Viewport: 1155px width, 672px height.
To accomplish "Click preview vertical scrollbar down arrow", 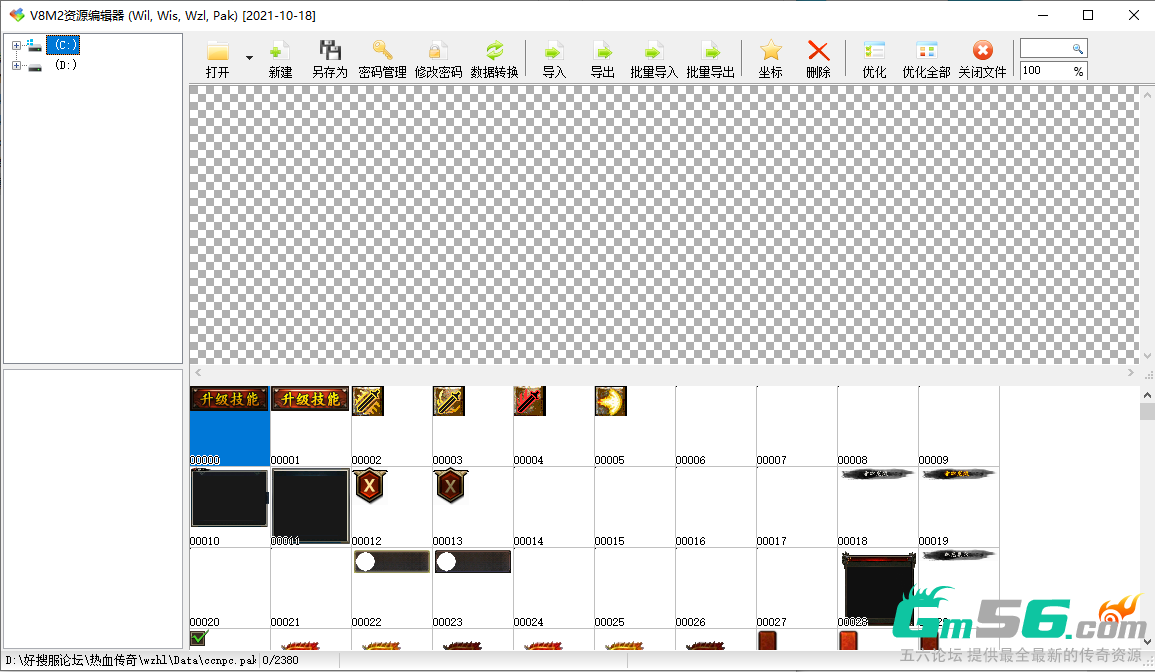I will click(x=1147, y=356).
